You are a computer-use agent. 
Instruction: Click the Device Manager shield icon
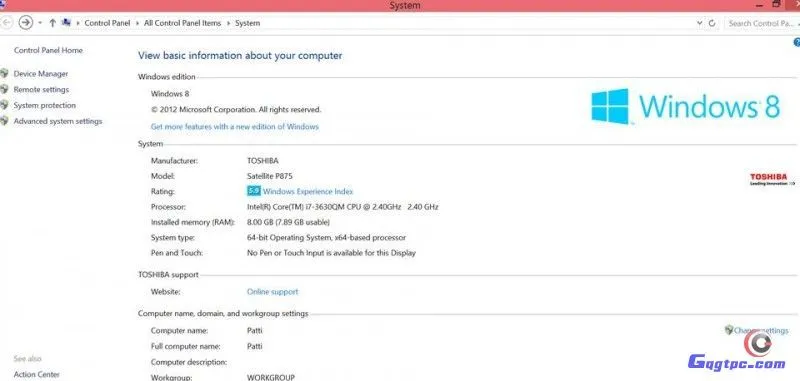coord(5,73)
